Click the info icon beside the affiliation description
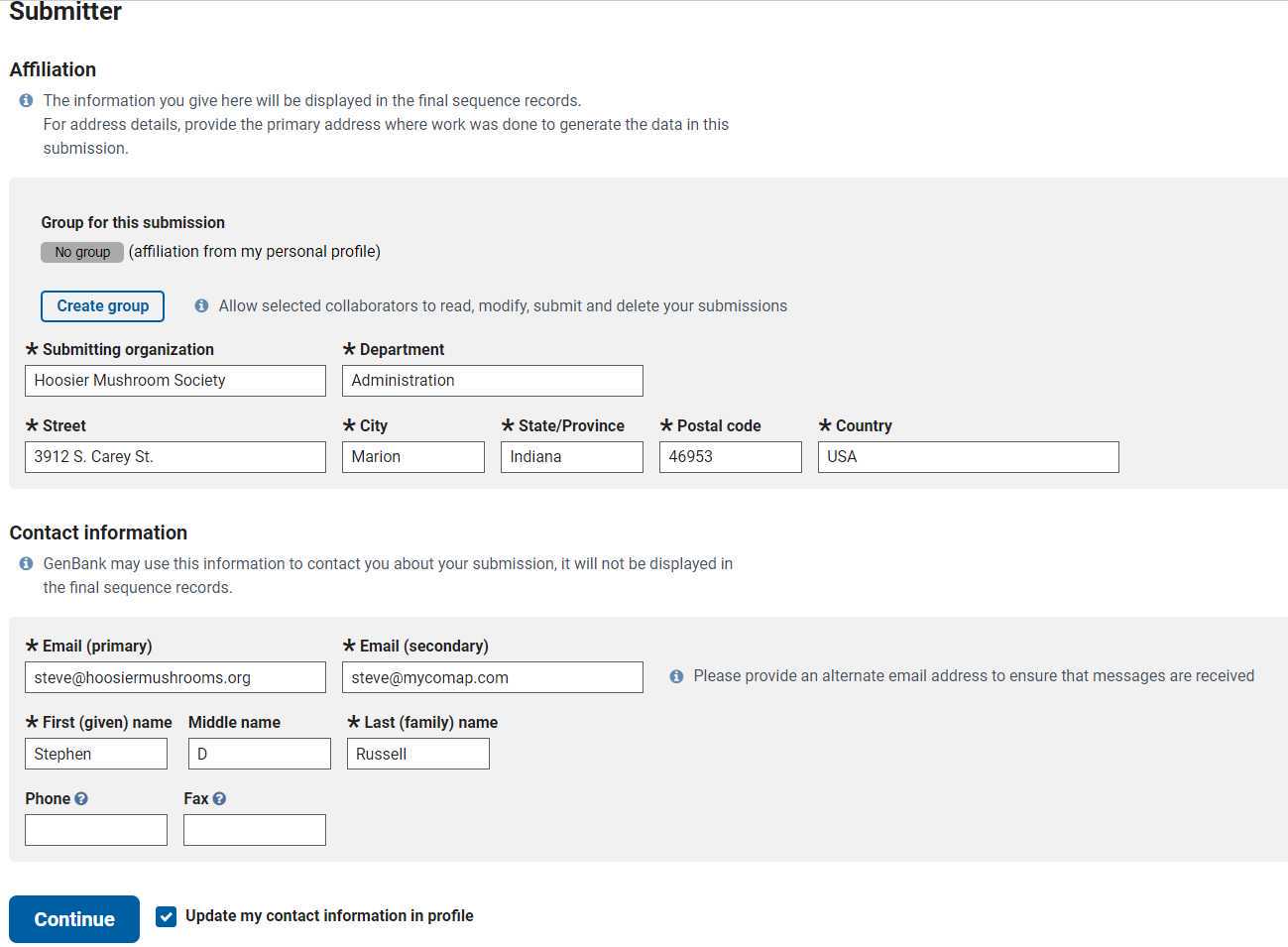1288x947 pixels. 26,101
